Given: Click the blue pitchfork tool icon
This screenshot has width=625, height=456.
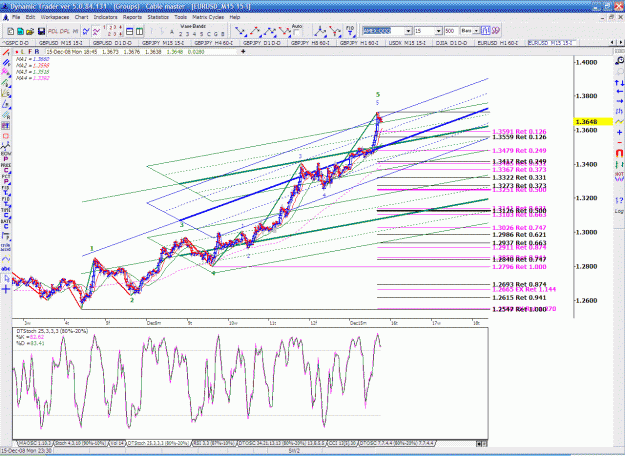Looking at the screenshot, I should coord(320,31).
